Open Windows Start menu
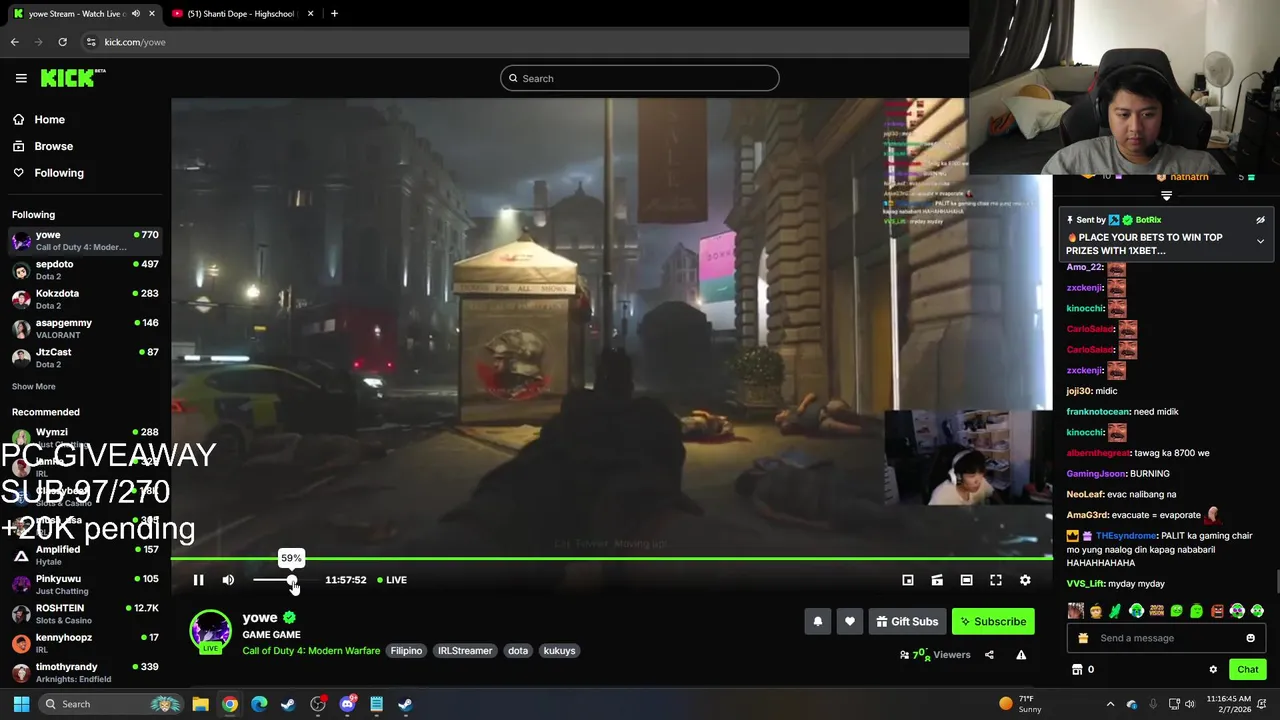This screenshot has width=1280, height=720. [x=21, y=704]
